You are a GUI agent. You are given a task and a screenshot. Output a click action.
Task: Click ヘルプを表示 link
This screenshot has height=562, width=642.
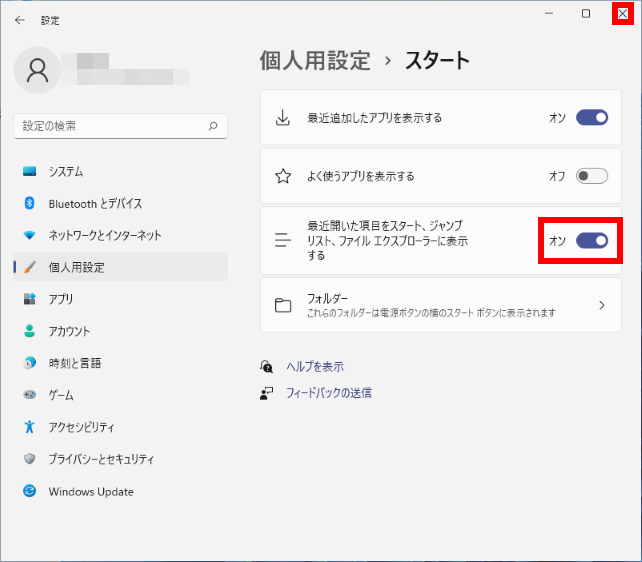click(315, 366)
